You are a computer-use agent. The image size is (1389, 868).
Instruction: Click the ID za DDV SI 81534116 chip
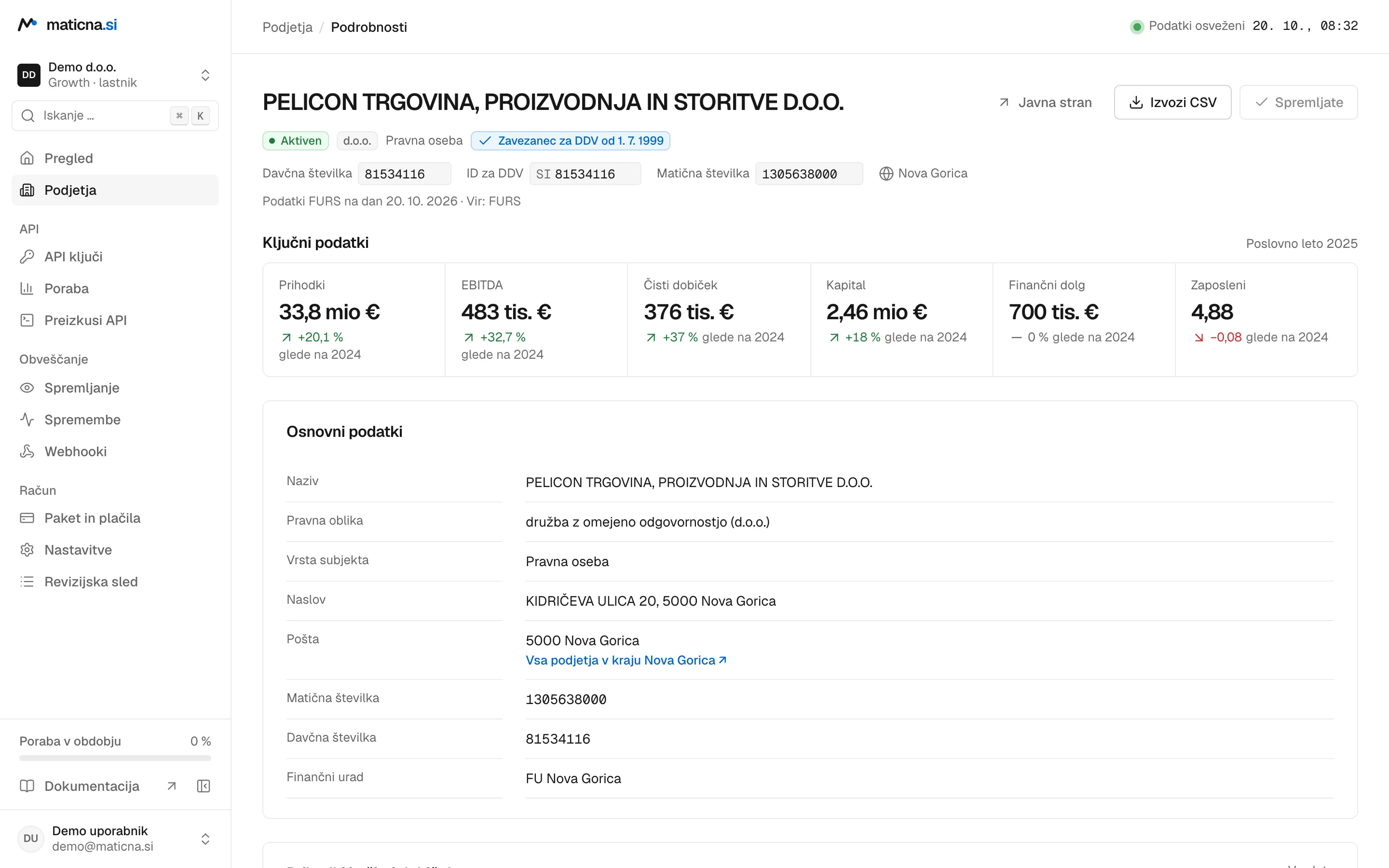585,174
